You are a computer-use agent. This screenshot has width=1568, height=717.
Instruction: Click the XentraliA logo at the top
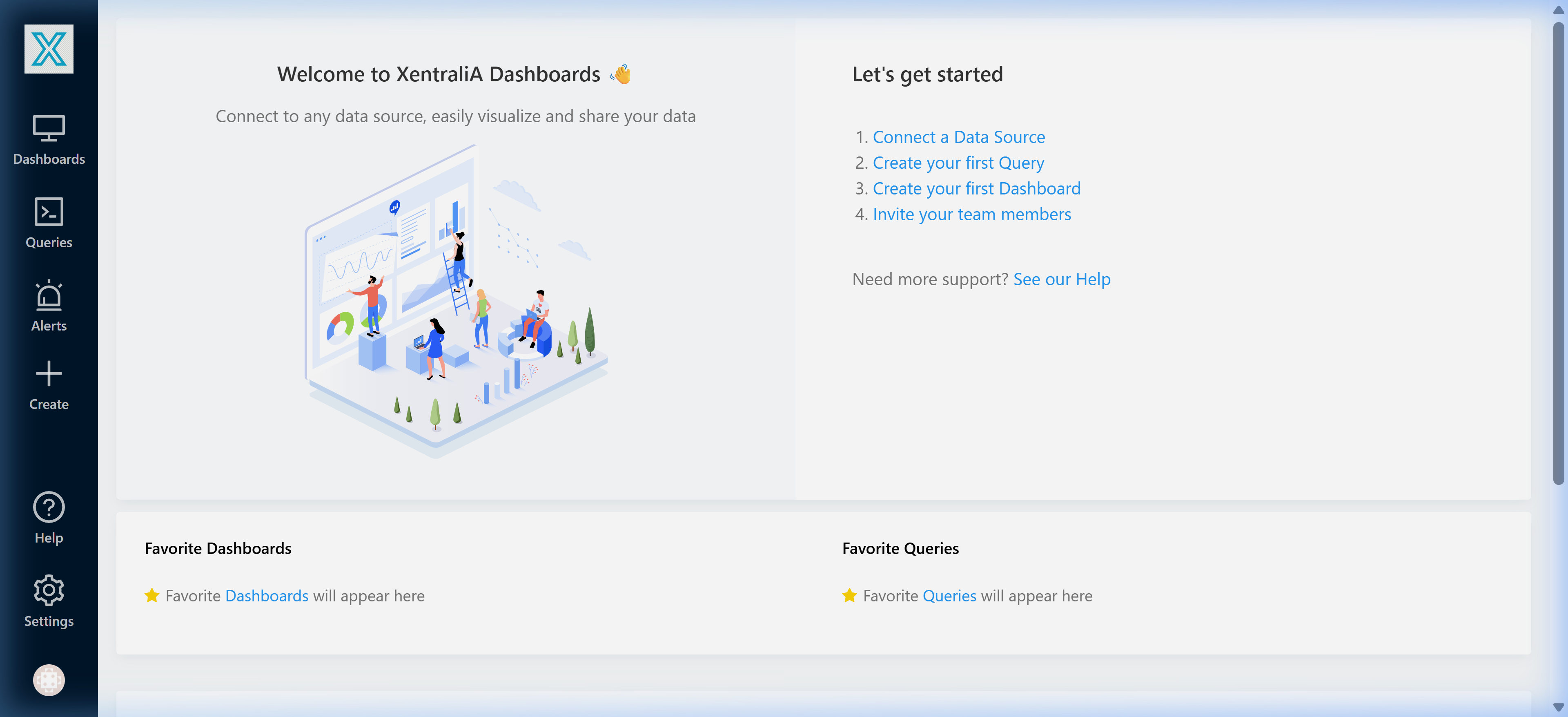[49, 49]
